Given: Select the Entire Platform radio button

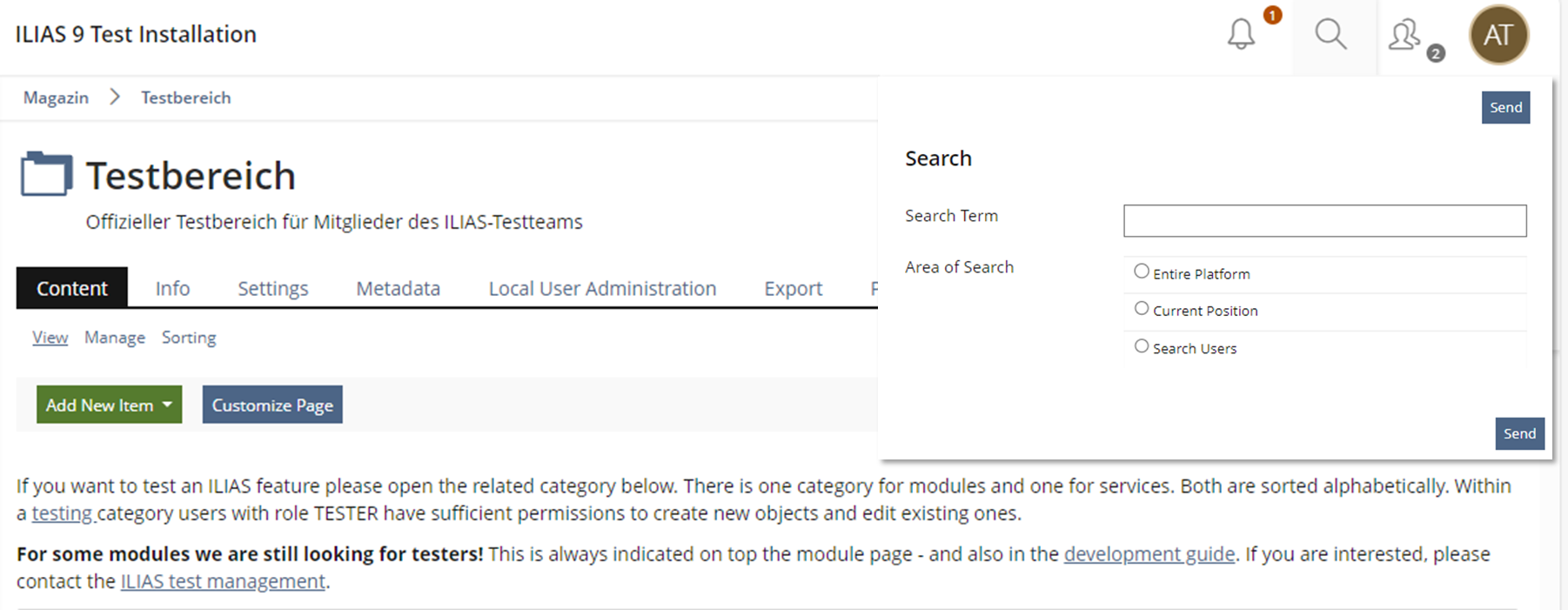Looking at the screenshot, I should 1142,271.
